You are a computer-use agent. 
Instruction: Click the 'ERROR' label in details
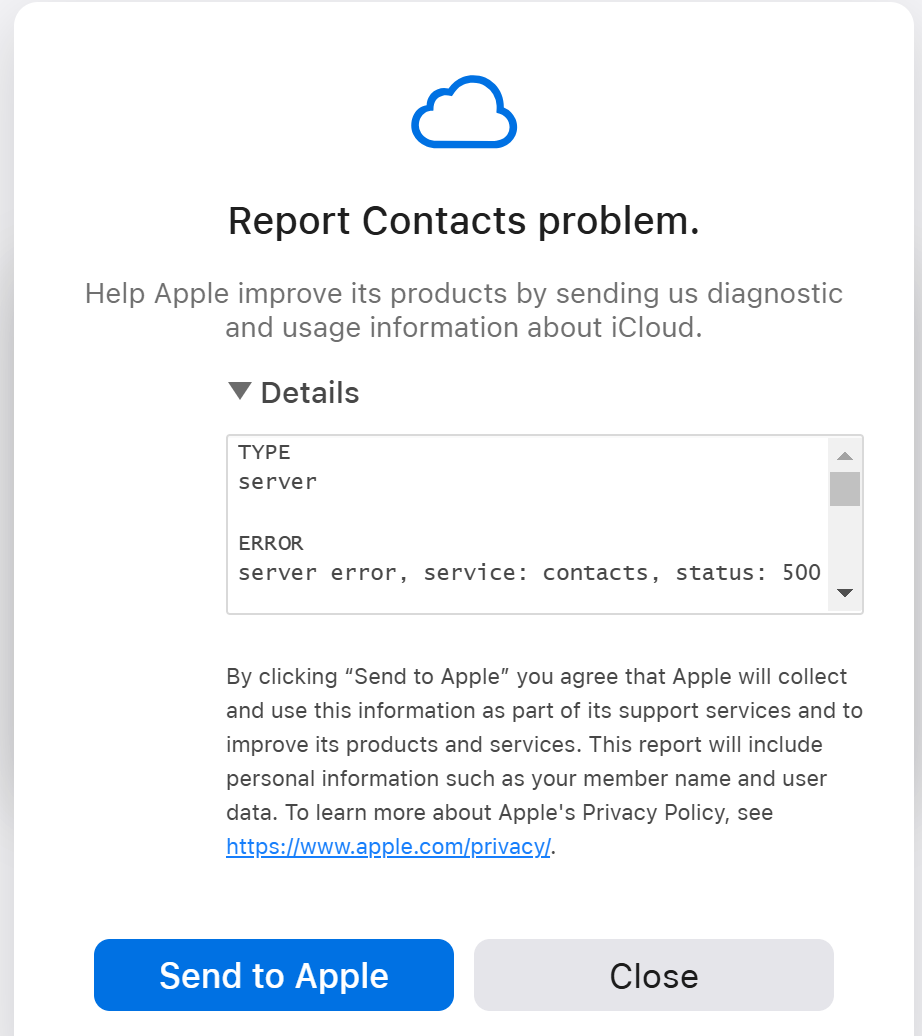click(x=271, y=543)
